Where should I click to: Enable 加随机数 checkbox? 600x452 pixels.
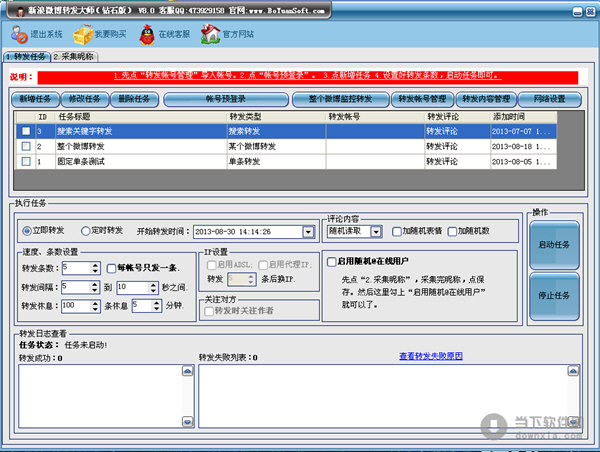[452, 231]
